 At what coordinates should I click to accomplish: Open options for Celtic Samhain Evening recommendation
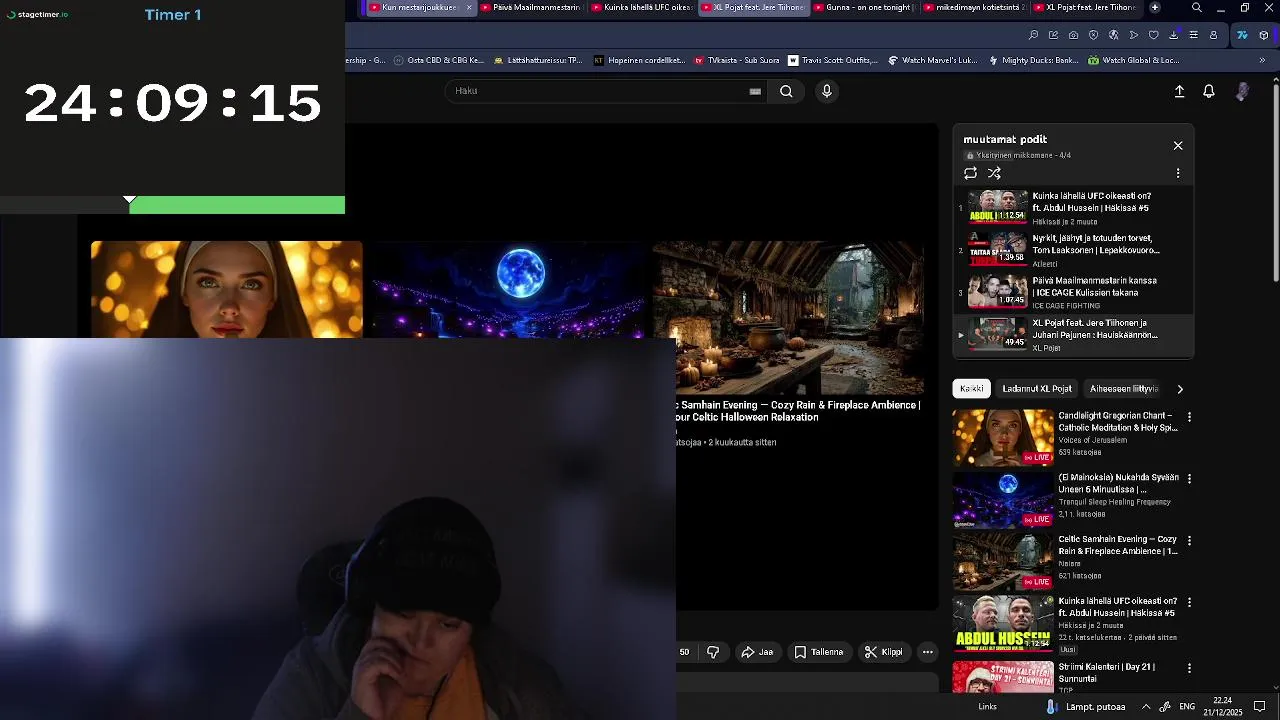point(1189,540)
